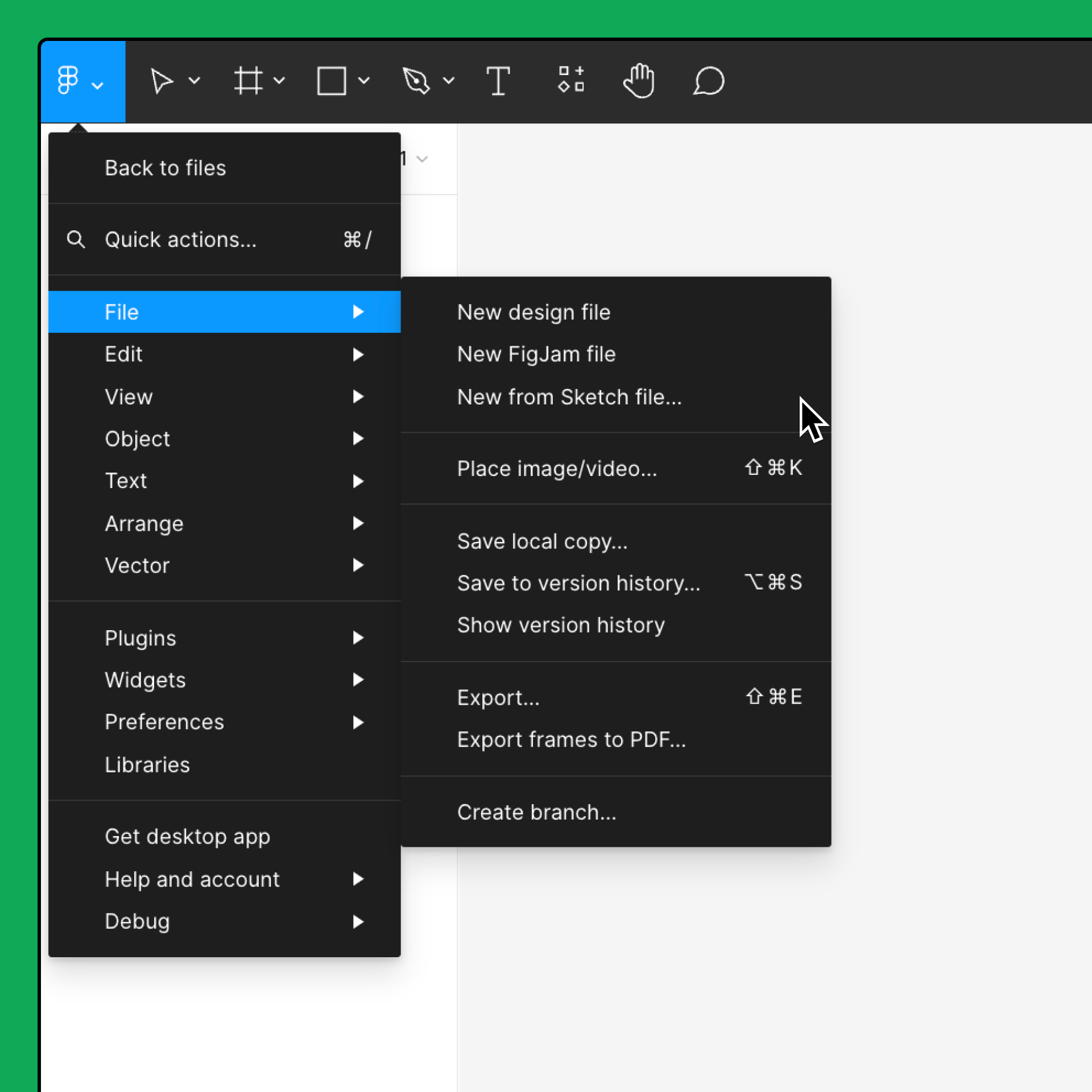Select the Rectangle shape tool
Screen dimensions: 1092x1092
pyautogui.click(x=332, y=81)
